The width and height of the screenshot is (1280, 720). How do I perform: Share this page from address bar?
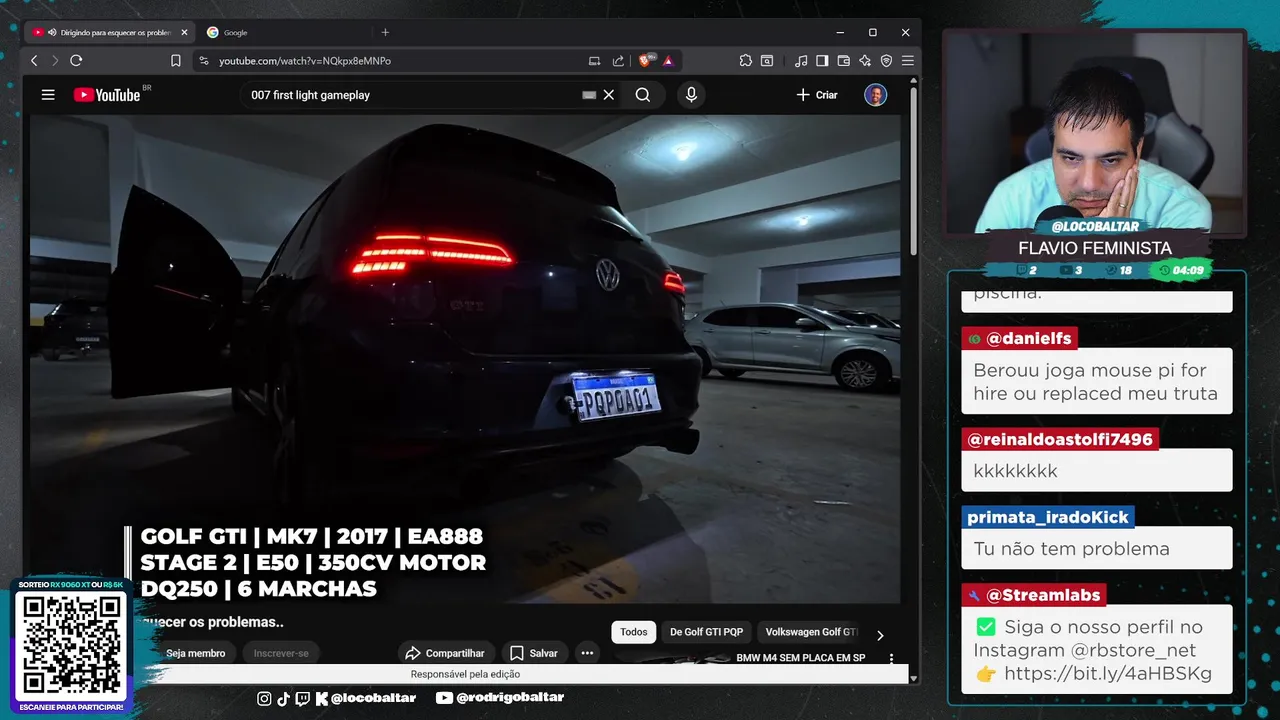coord(618,61)
